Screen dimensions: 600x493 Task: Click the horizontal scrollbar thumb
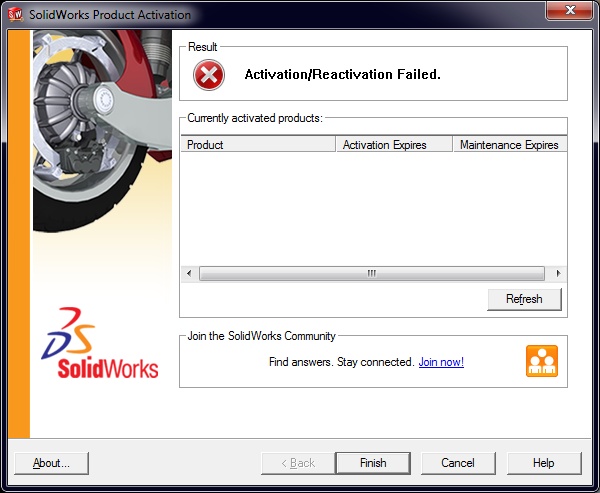[x=372, y=273]
